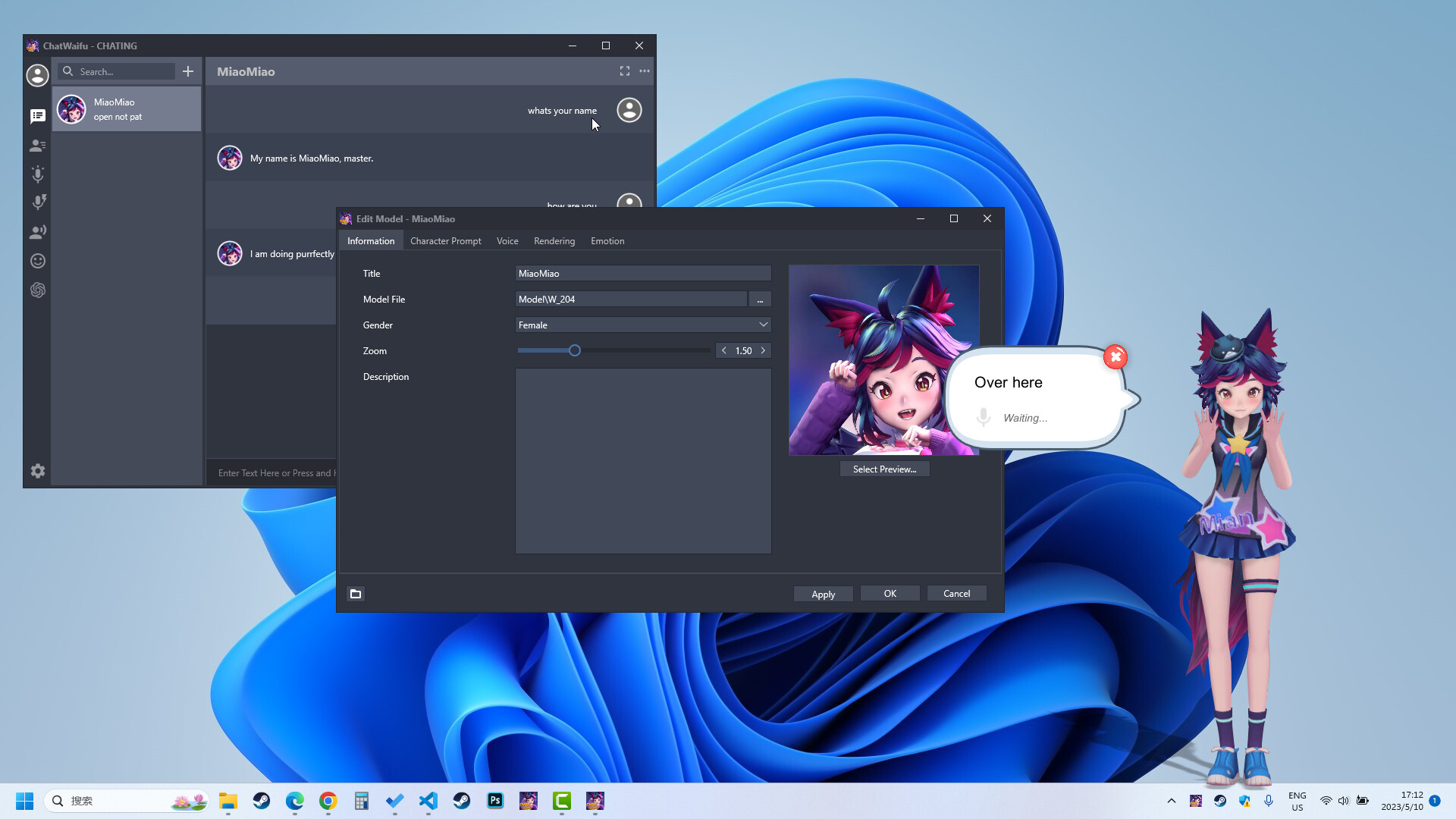Switch to the Voice tab
This screenshot has width=1456, height=819.
point(507,241)
